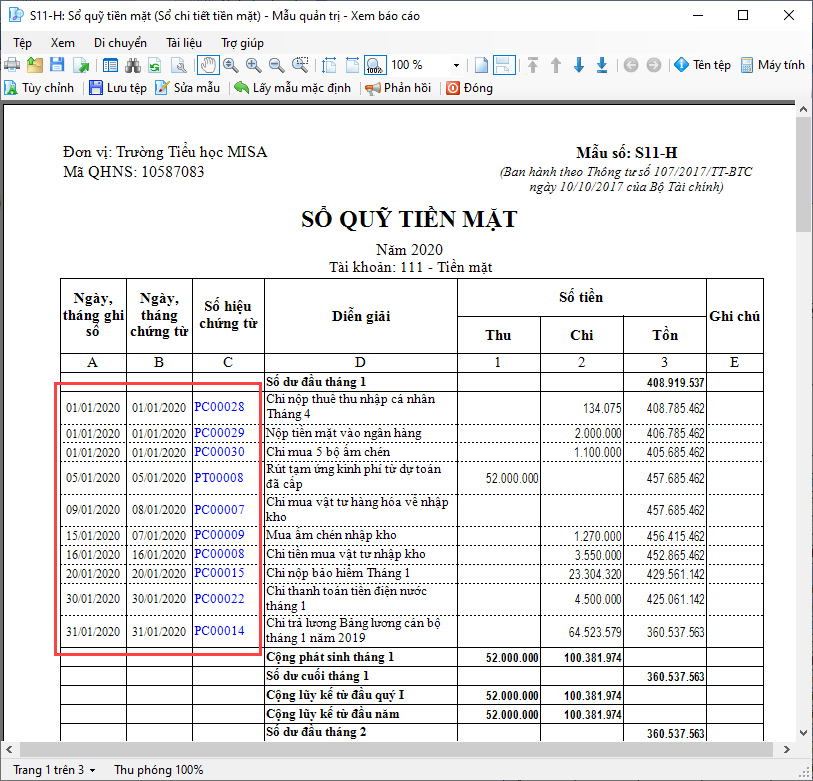This screenshot has height=781, width=813.
Task: Click the Print icon in the toolbar
Action: [12, 65]
